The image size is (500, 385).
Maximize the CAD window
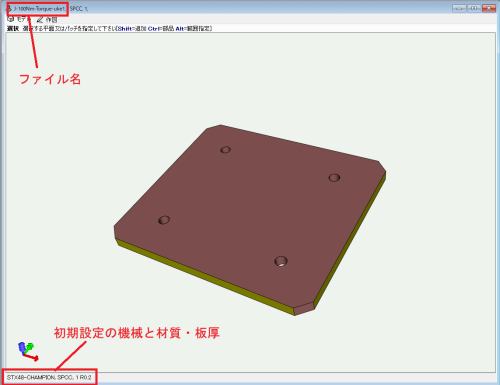474,8
